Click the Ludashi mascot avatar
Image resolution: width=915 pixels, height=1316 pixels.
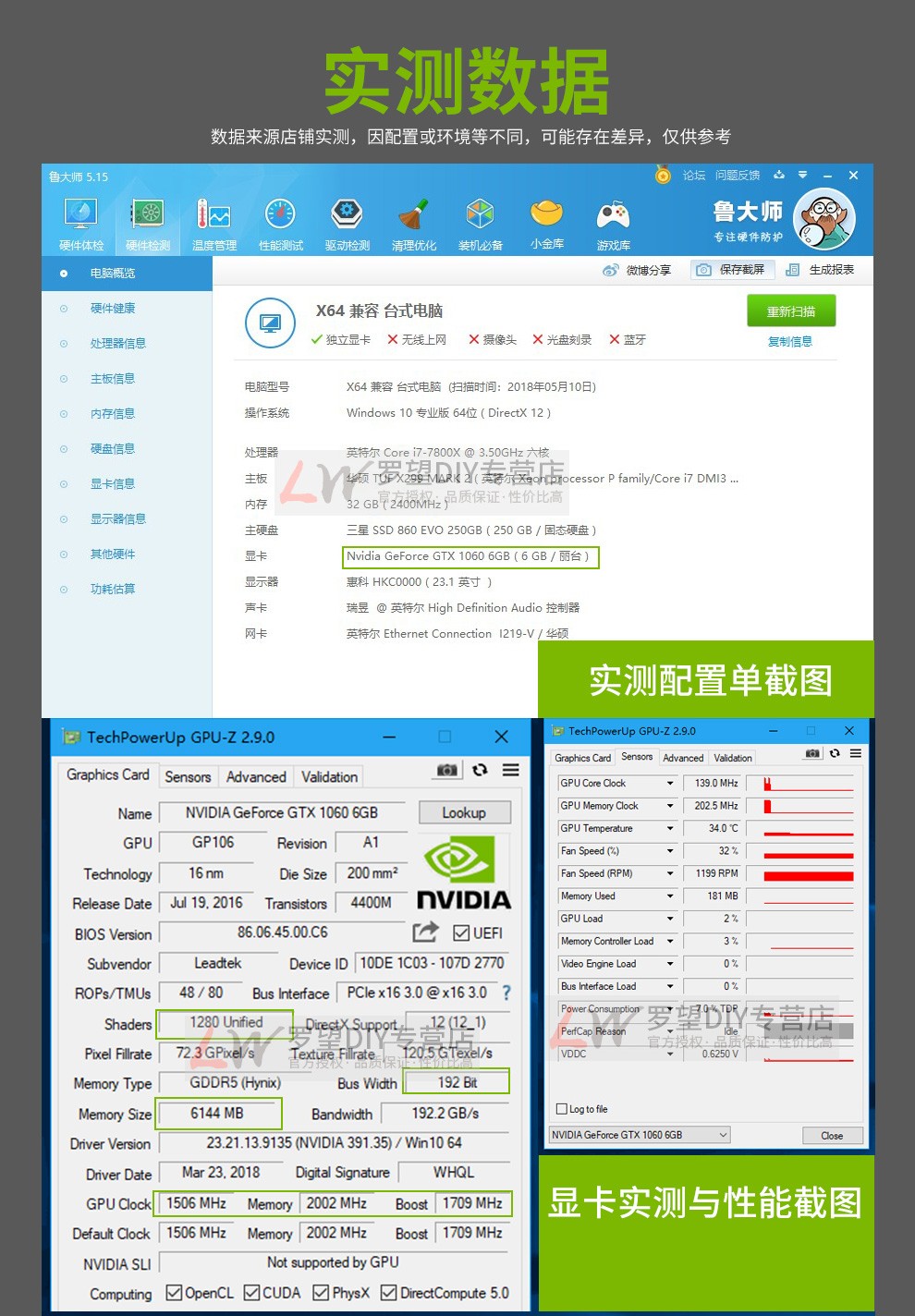tap(824, 219)
